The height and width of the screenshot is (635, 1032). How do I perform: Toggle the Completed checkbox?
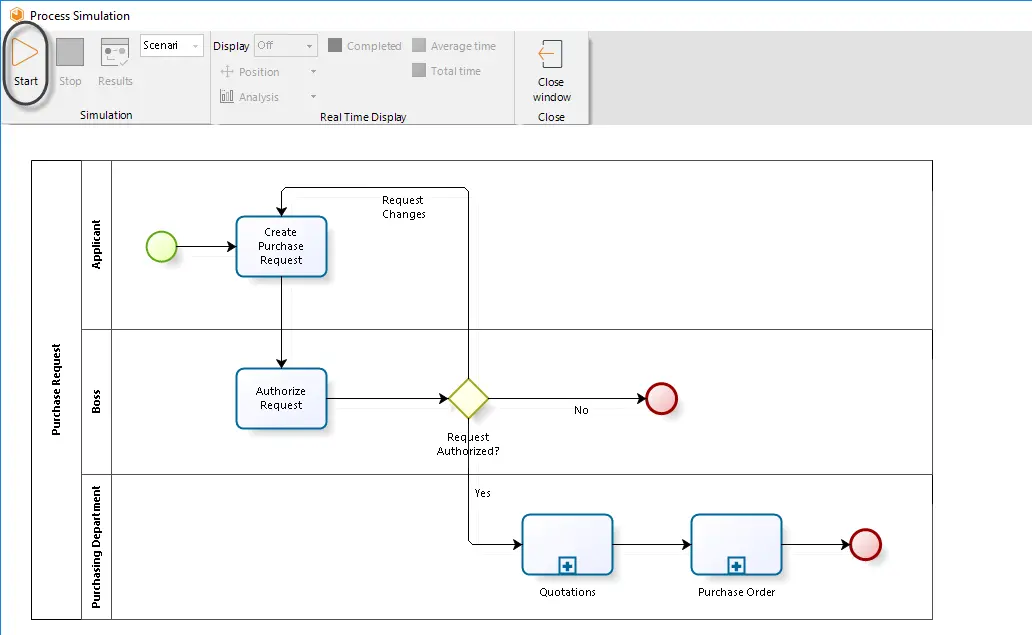[x=335, y=45]
